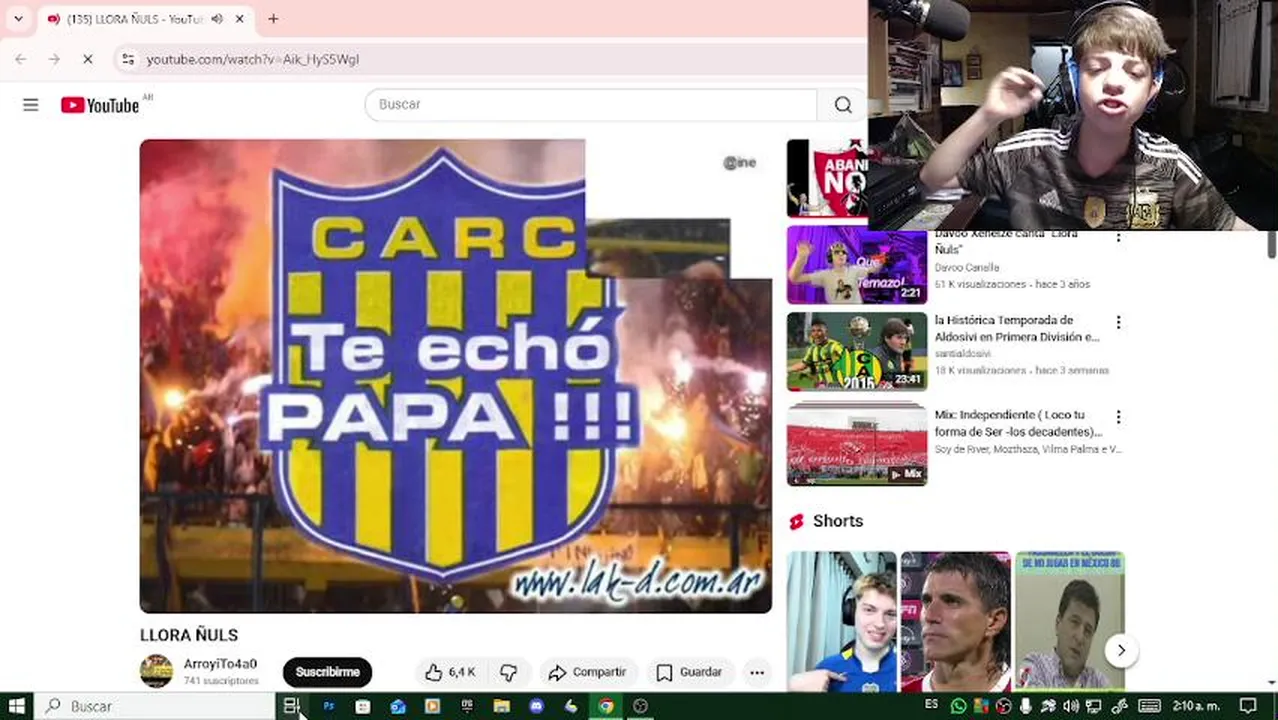Show next Shorts with the arrow button
The width and height of the screenshot is (1278, 720).
1121,650
